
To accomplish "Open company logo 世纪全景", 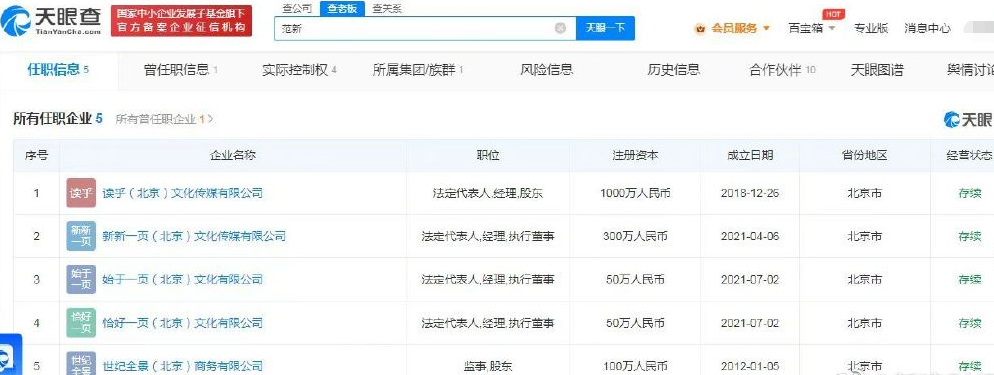I will (81, 364).
